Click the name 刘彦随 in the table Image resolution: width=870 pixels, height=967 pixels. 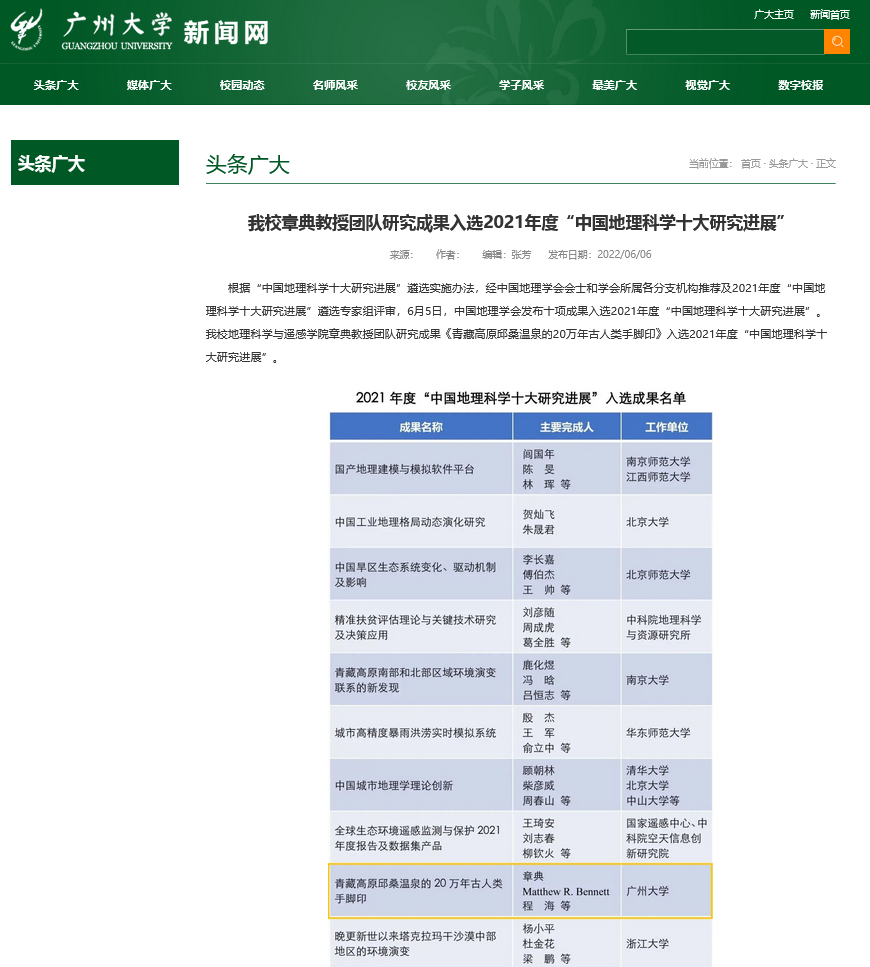(x=538, y=612)
